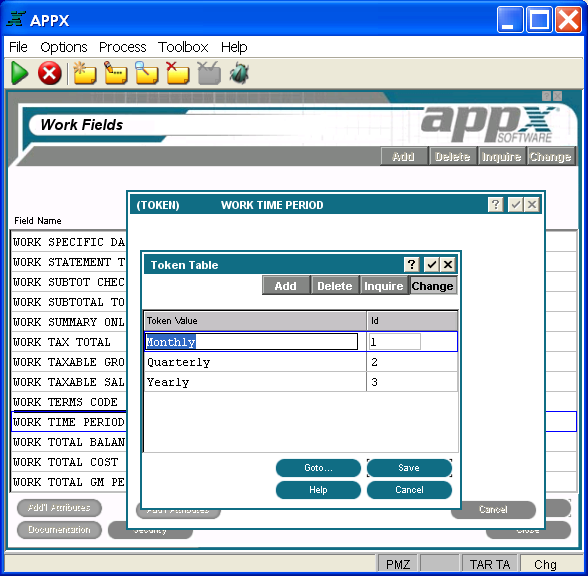
Task: Open the Toolbox menu
Action: point(183,47)
